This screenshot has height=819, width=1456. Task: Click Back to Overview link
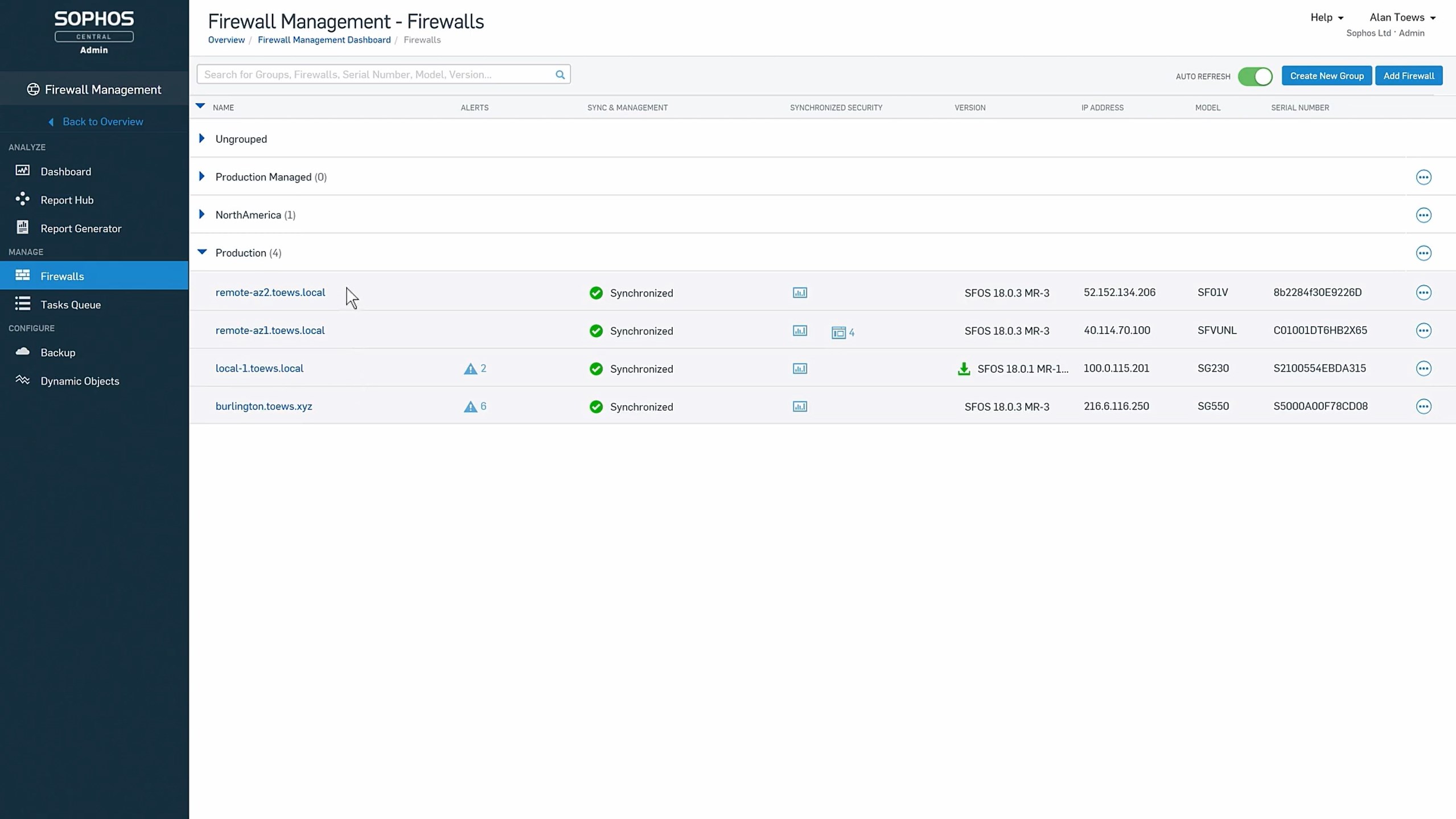(x=102, y=121)
